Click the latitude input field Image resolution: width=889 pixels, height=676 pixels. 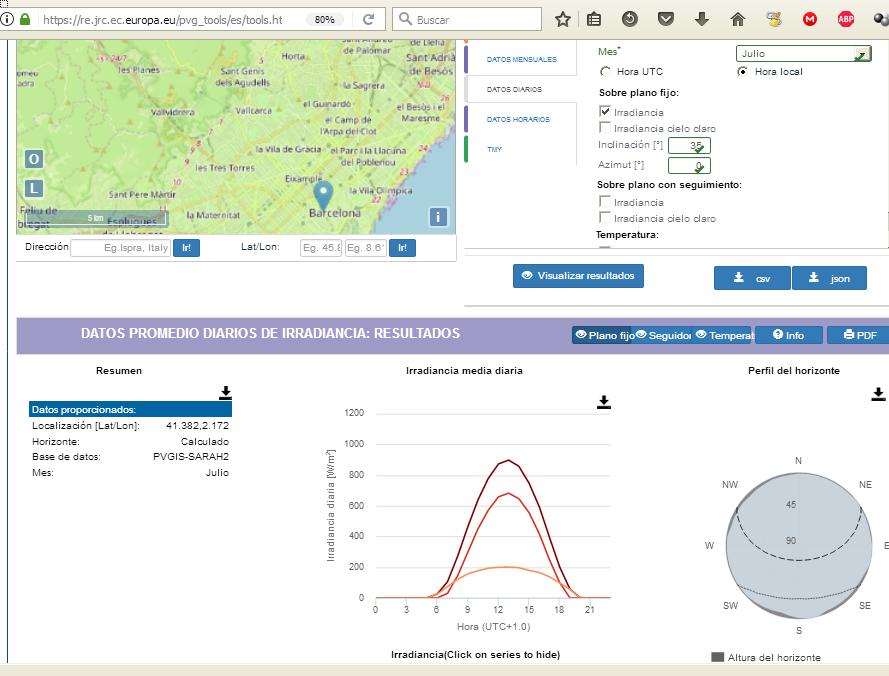point(321,248)
